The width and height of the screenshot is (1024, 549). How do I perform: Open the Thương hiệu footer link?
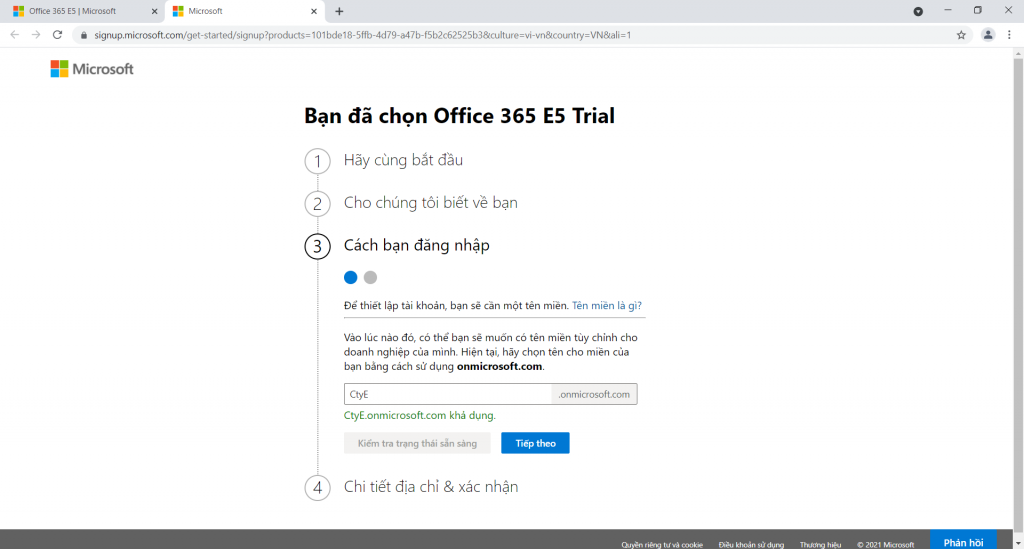[820, 544]
